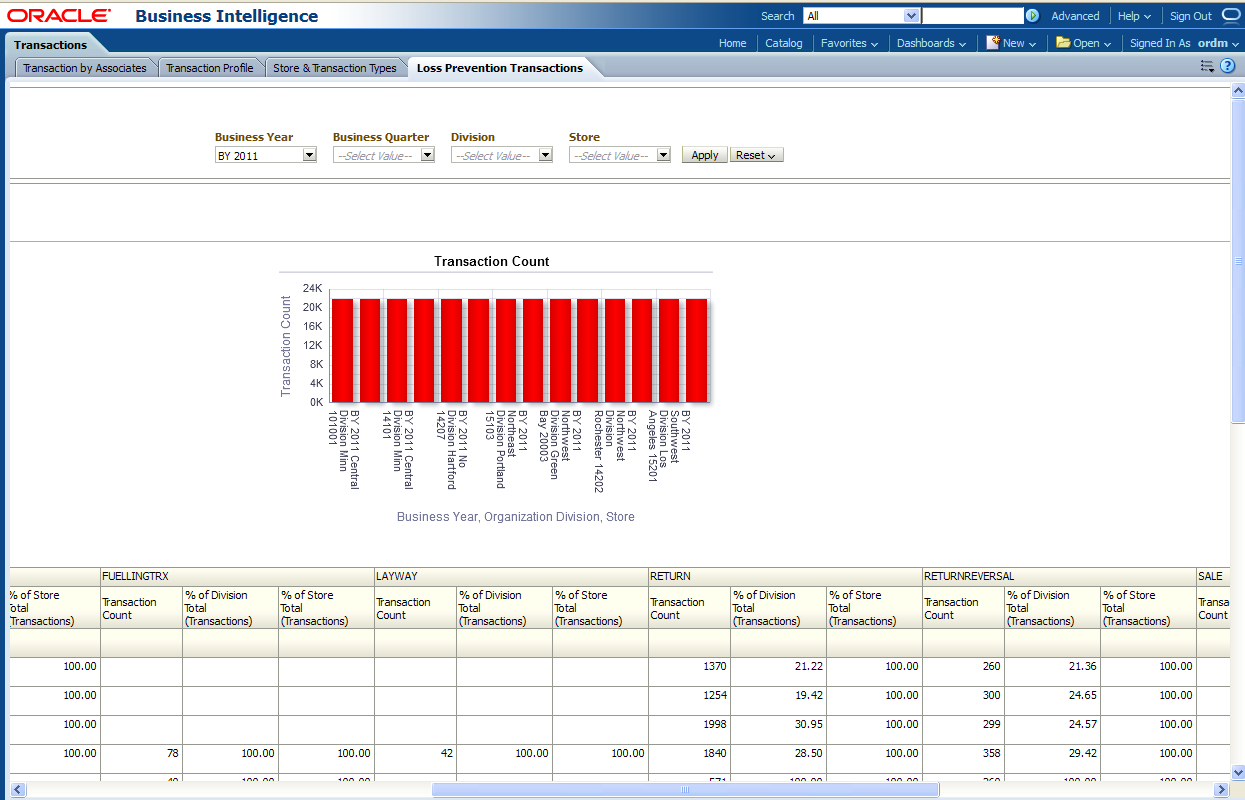
Task: Click the blue help question mark icon
Action: click(x=1228, y=66)
